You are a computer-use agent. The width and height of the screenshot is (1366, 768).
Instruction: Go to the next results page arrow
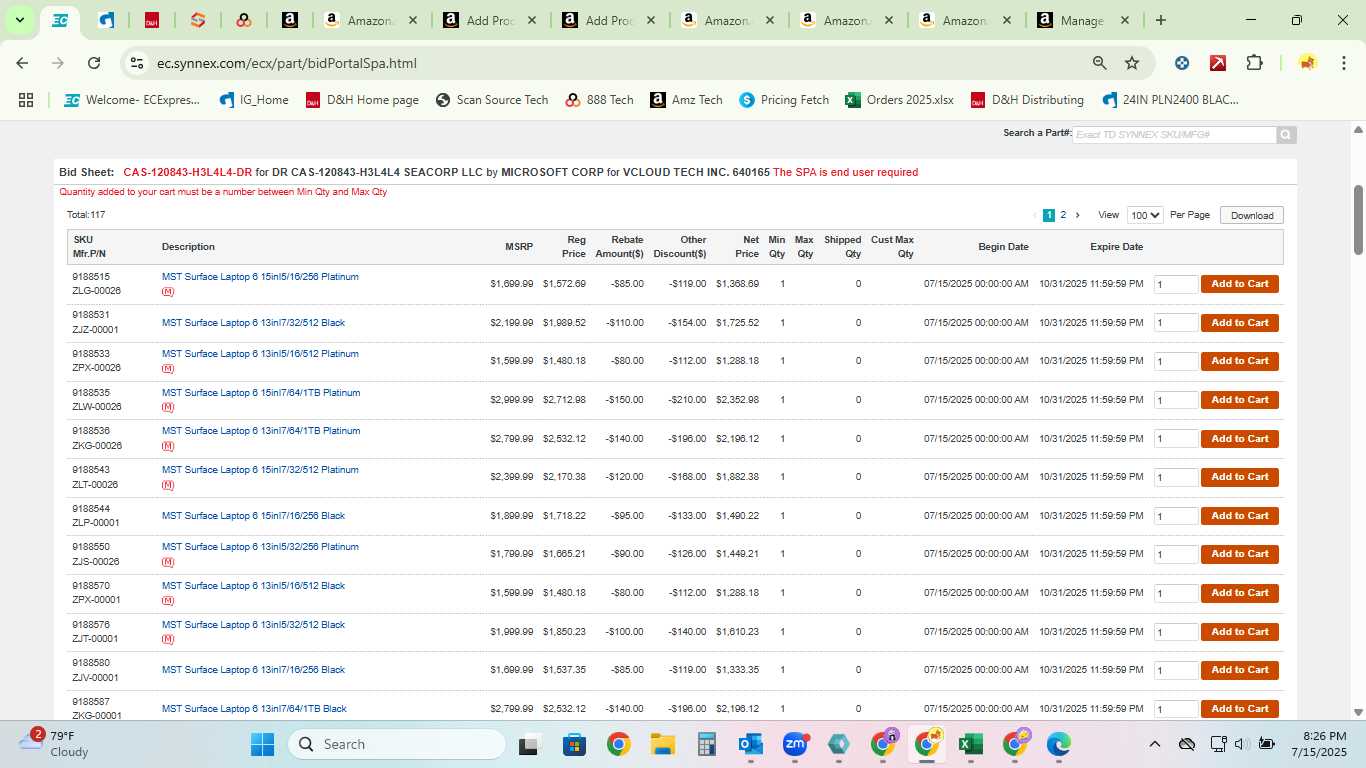click(x=1077, y=215)
